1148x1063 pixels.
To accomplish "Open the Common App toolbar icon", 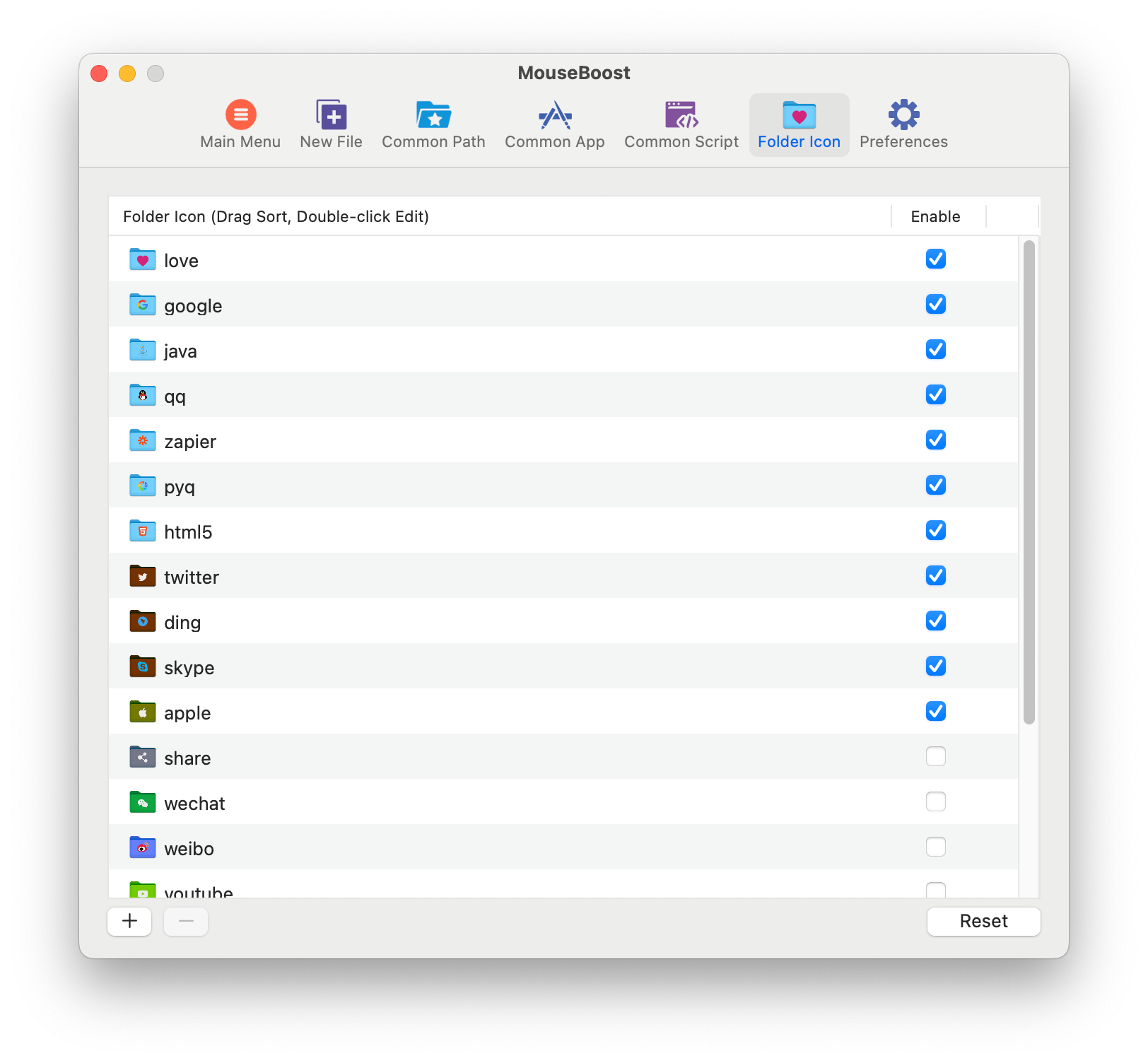I will [x=555, y=114].
